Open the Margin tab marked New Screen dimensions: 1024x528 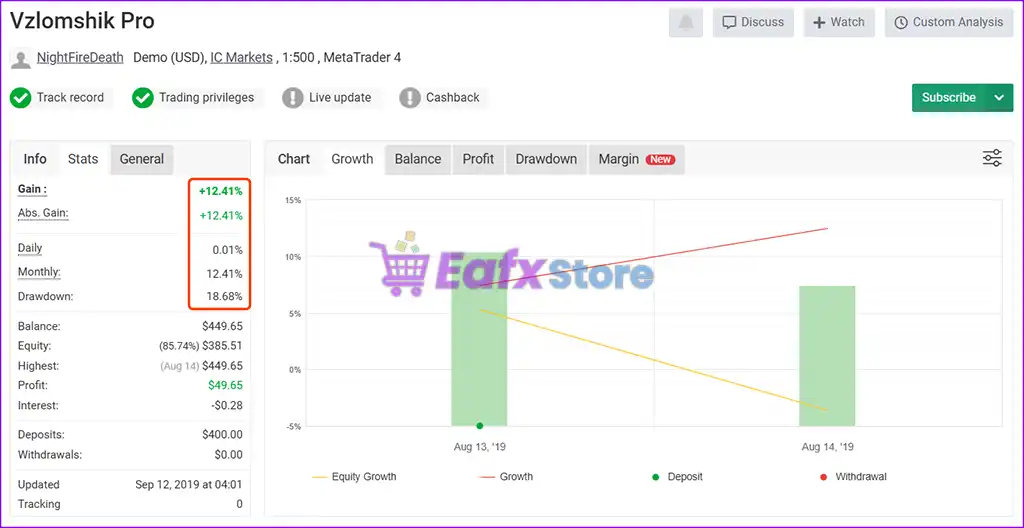click(x=637, y=159)
